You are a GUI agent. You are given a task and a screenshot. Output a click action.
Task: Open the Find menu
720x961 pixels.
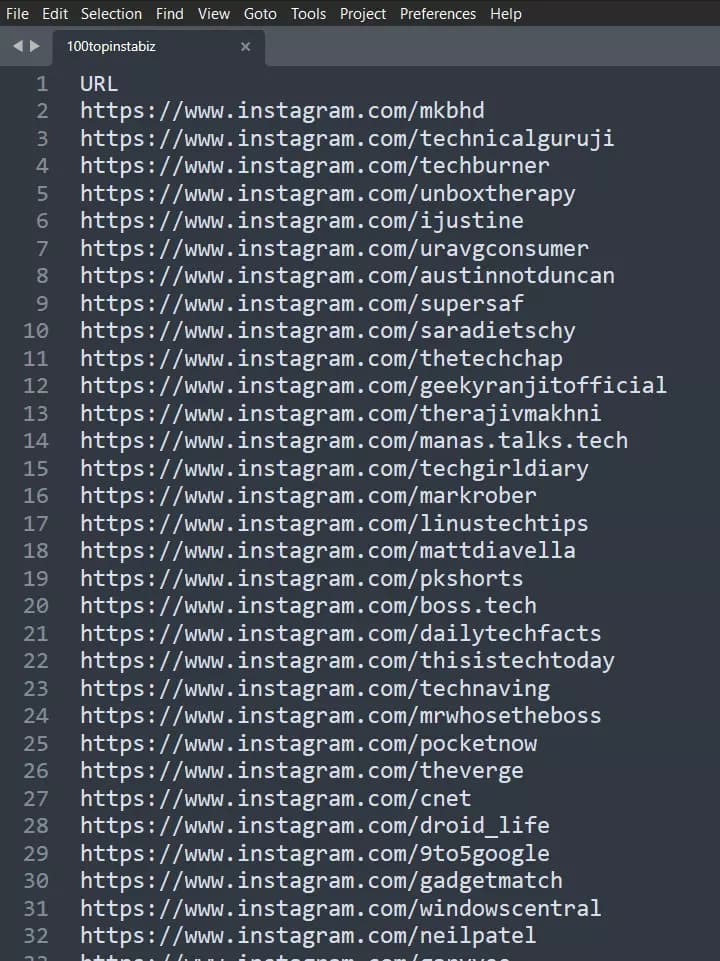click(x=169, y=13)
